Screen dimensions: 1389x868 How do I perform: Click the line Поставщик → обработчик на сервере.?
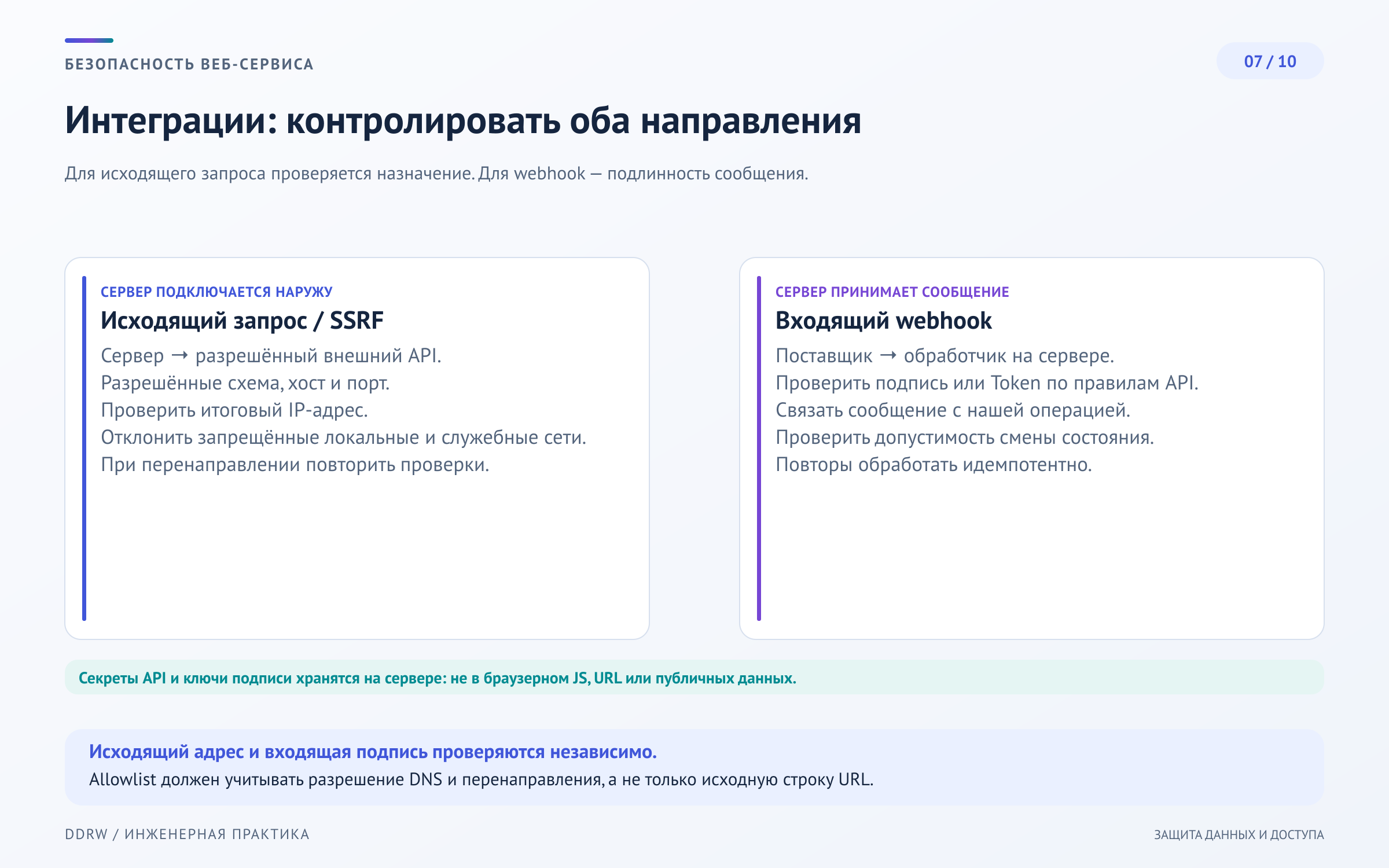tap(945, 355)
